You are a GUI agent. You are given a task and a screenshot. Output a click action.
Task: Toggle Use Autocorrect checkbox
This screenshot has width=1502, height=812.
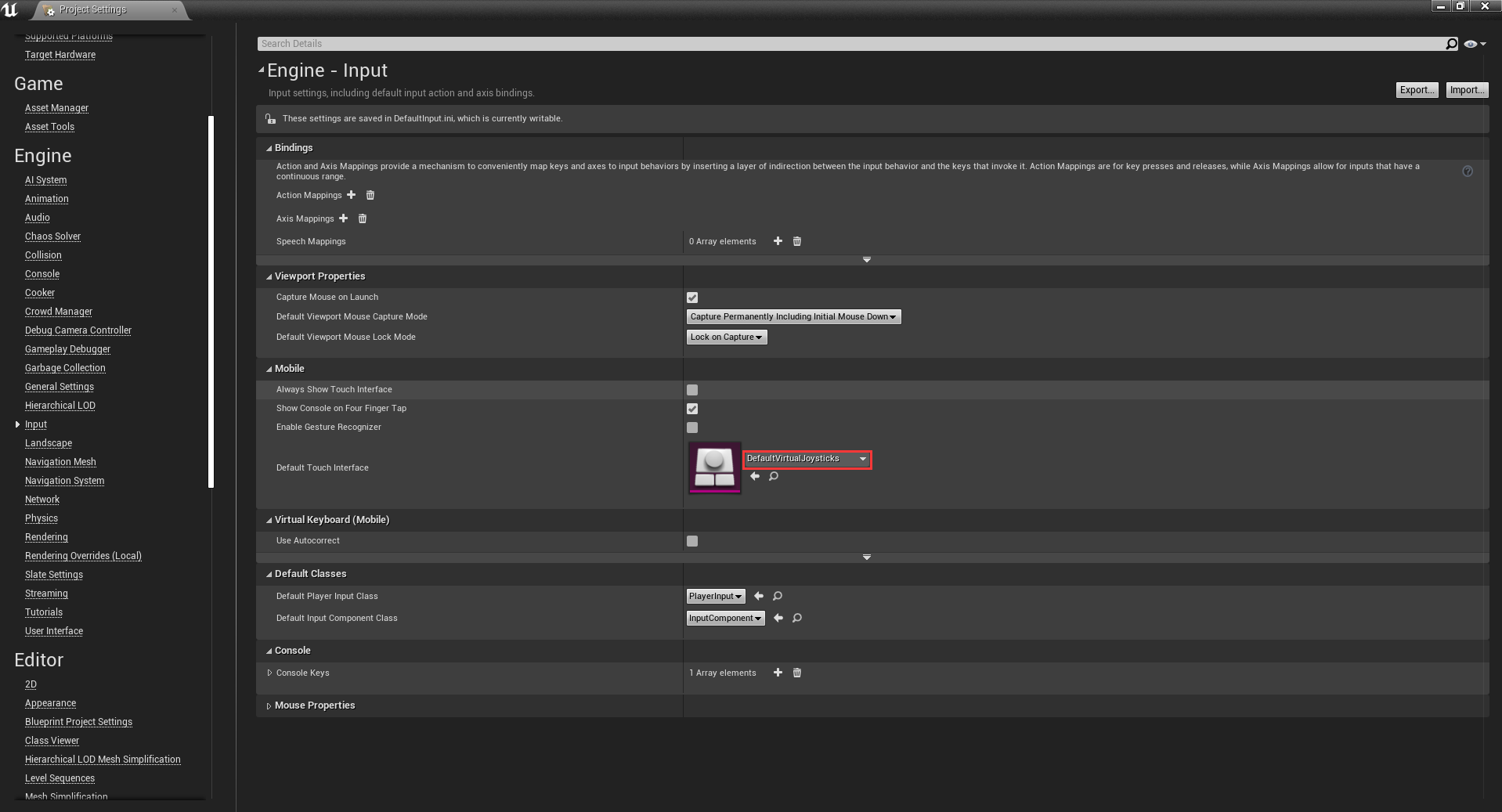[x=692, y=541]
